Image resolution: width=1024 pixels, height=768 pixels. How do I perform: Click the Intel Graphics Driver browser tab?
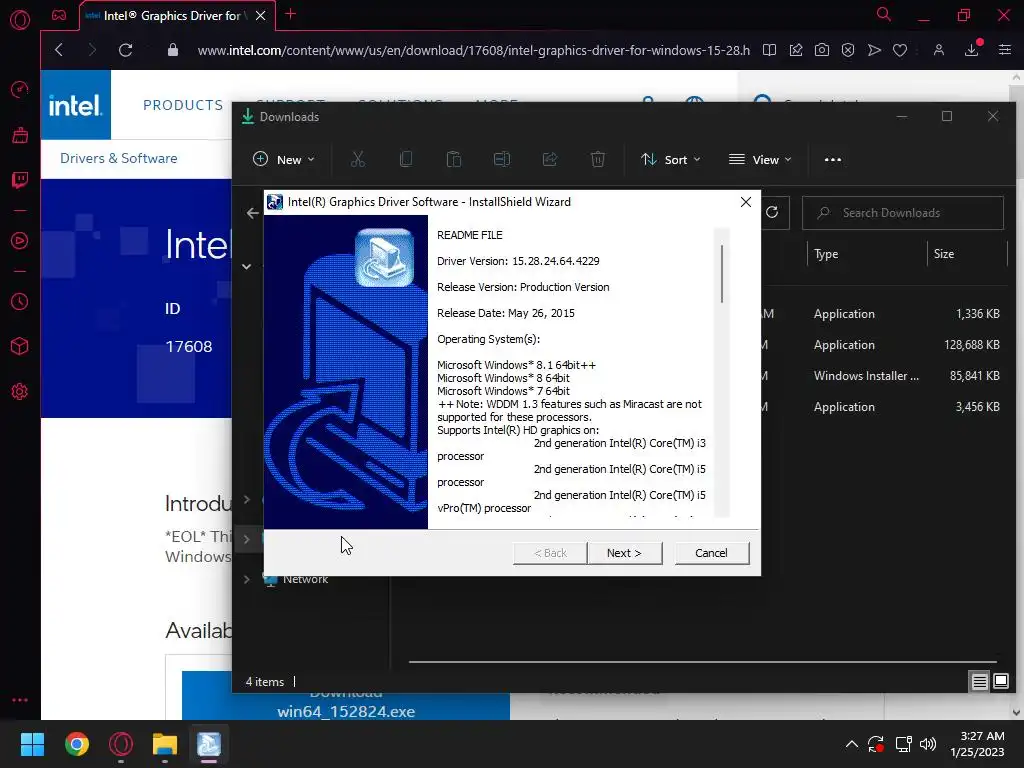[x=176, y=16]
